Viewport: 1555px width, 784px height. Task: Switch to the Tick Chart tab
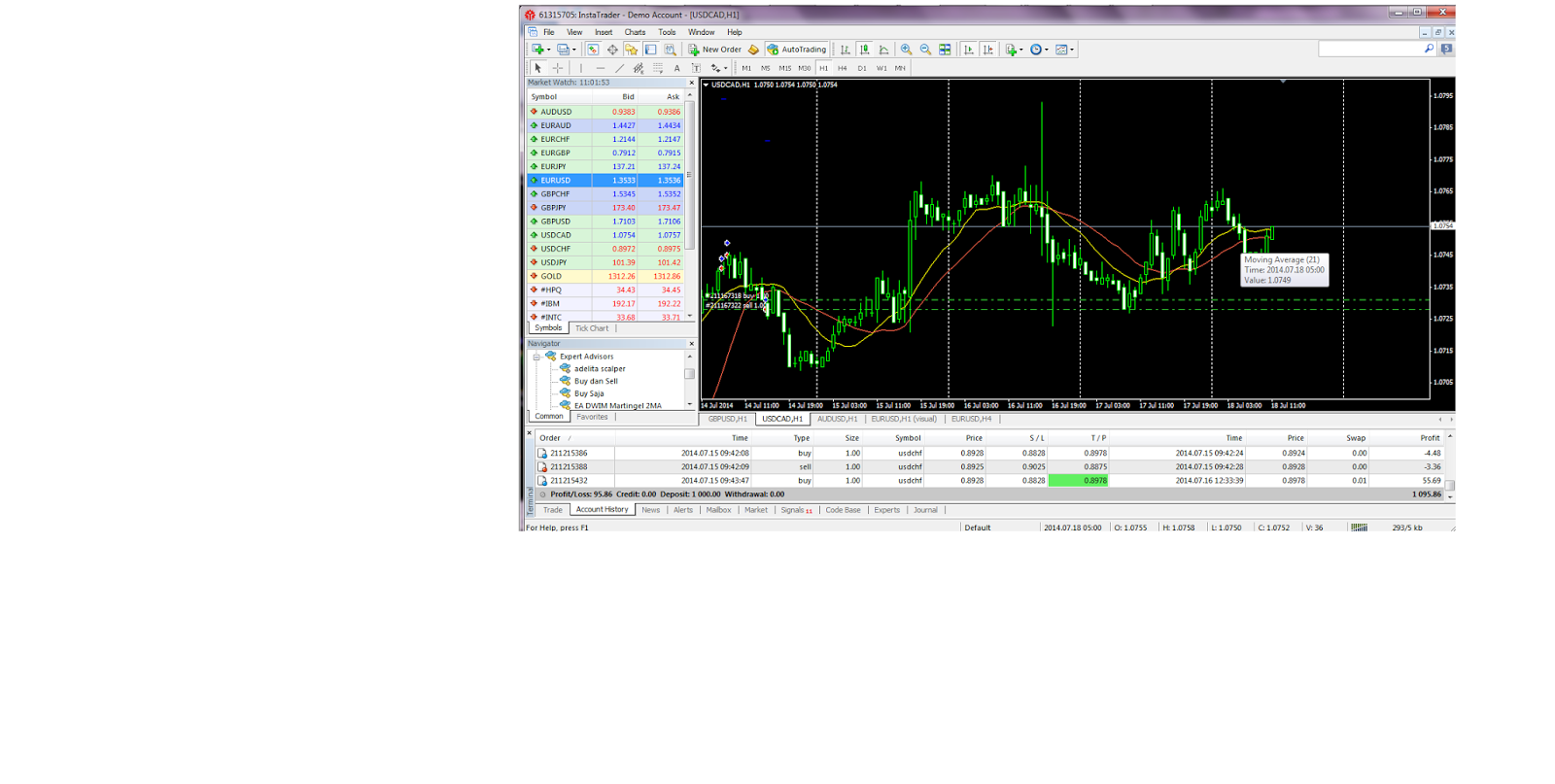(x=592, y=328)
